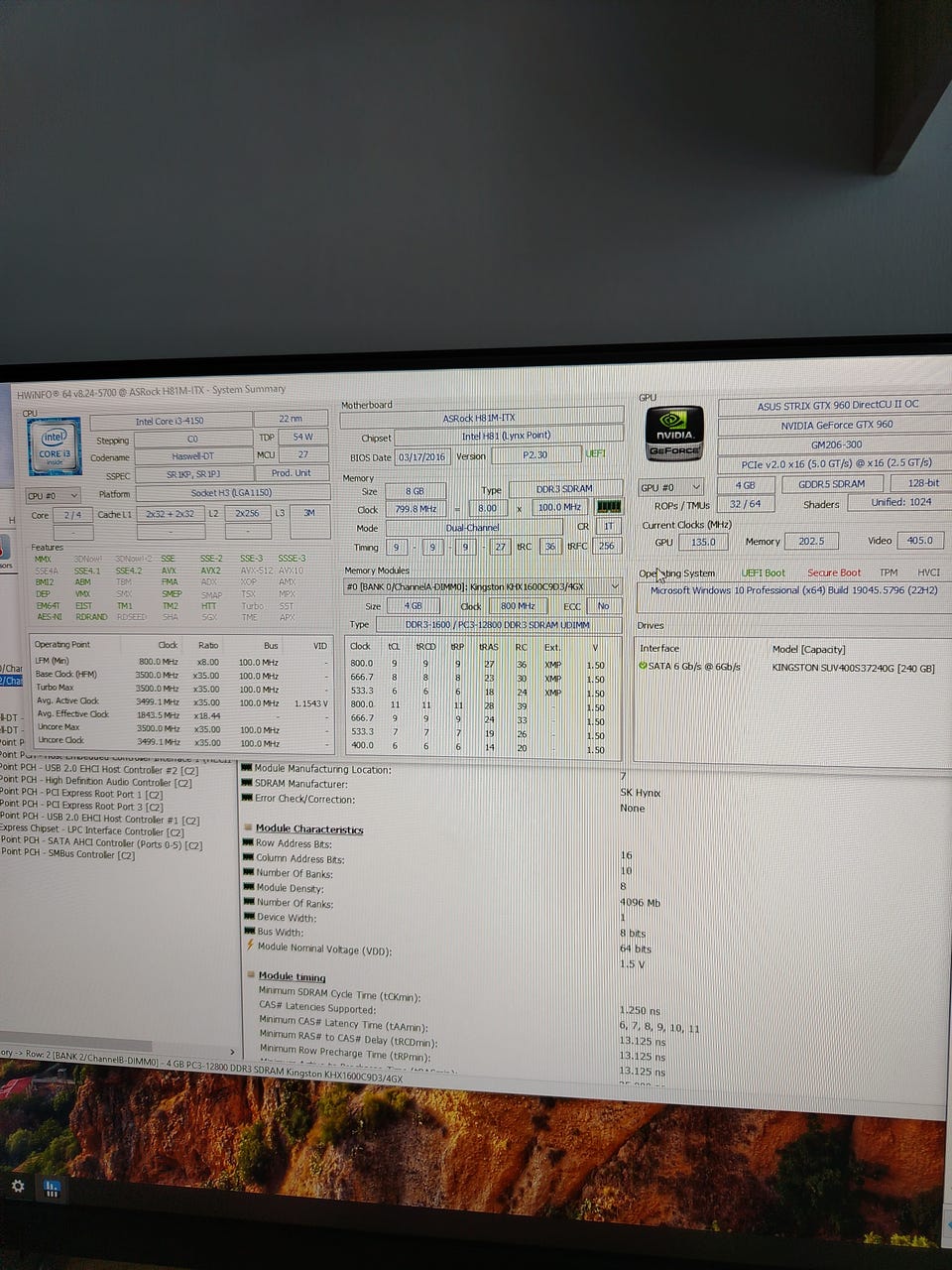Click the blue HWiNFO icon in the taskbar
Image resolution: width=952 pixels, height=1270 pixels.
[x=52, y=1188]
